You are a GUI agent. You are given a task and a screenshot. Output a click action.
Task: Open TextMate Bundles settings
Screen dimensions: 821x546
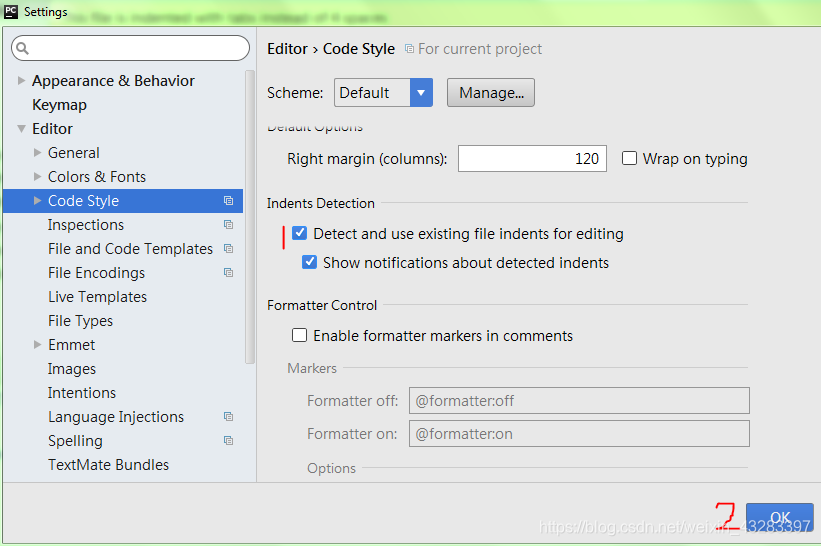click(108, 465)
